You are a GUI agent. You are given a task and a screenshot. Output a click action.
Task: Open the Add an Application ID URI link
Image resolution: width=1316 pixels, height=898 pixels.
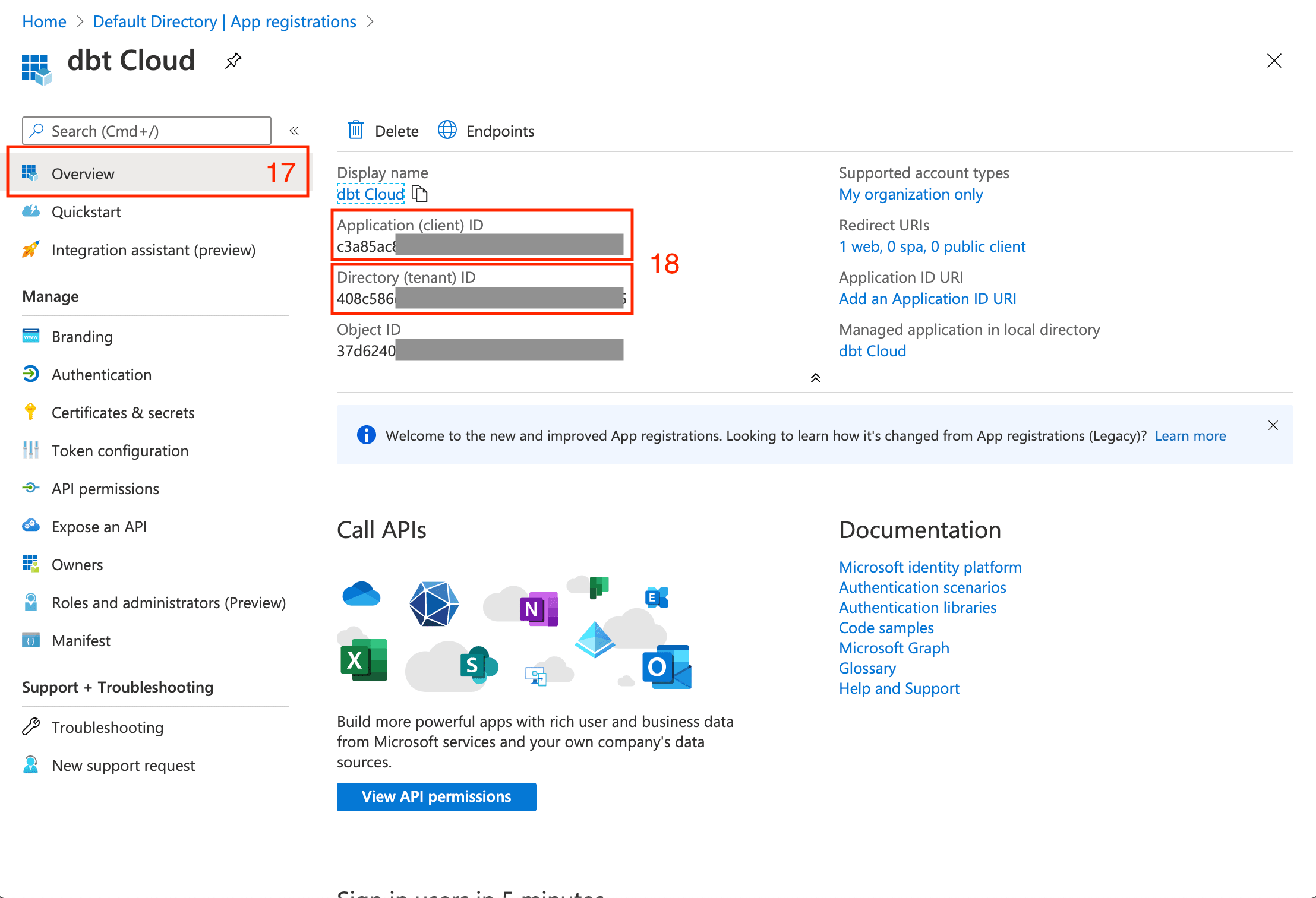[x=927, y=299]
